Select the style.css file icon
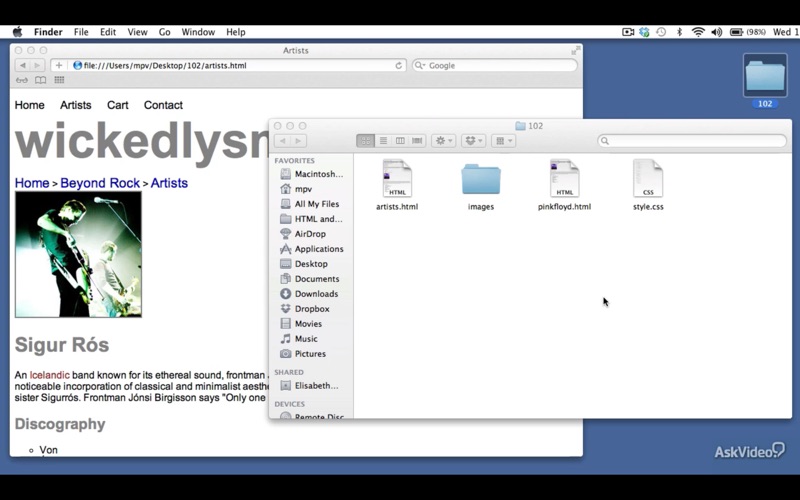The image size is (800, 500). 648,179
